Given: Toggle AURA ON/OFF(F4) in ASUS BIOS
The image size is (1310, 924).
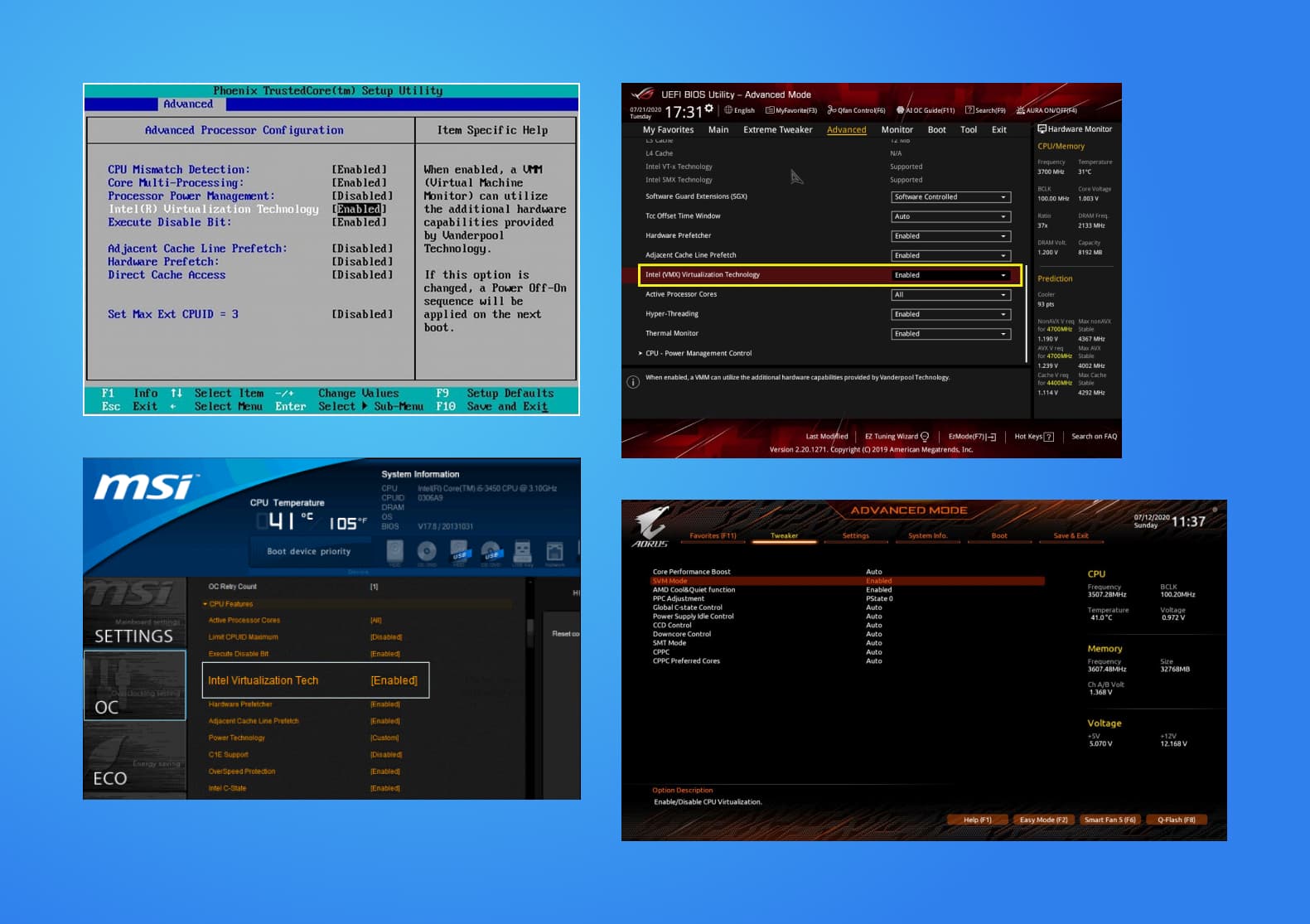Looking at the screenshot, I should click(1047, 110).
